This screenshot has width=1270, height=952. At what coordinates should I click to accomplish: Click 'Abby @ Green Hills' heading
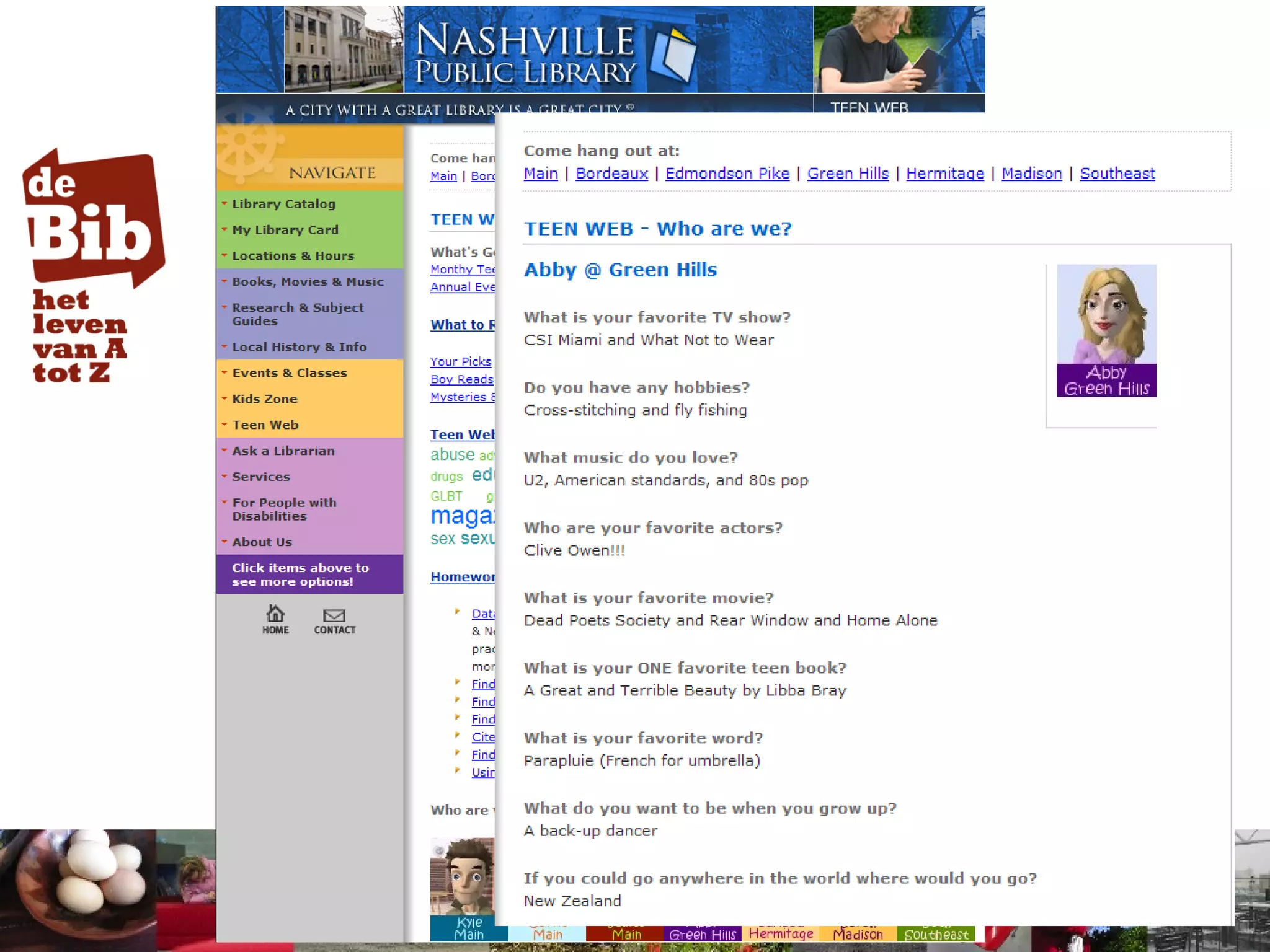620,270
